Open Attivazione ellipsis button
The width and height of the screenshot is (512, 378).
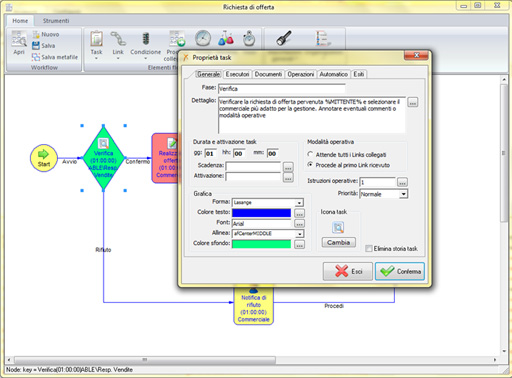coord(288,178)
